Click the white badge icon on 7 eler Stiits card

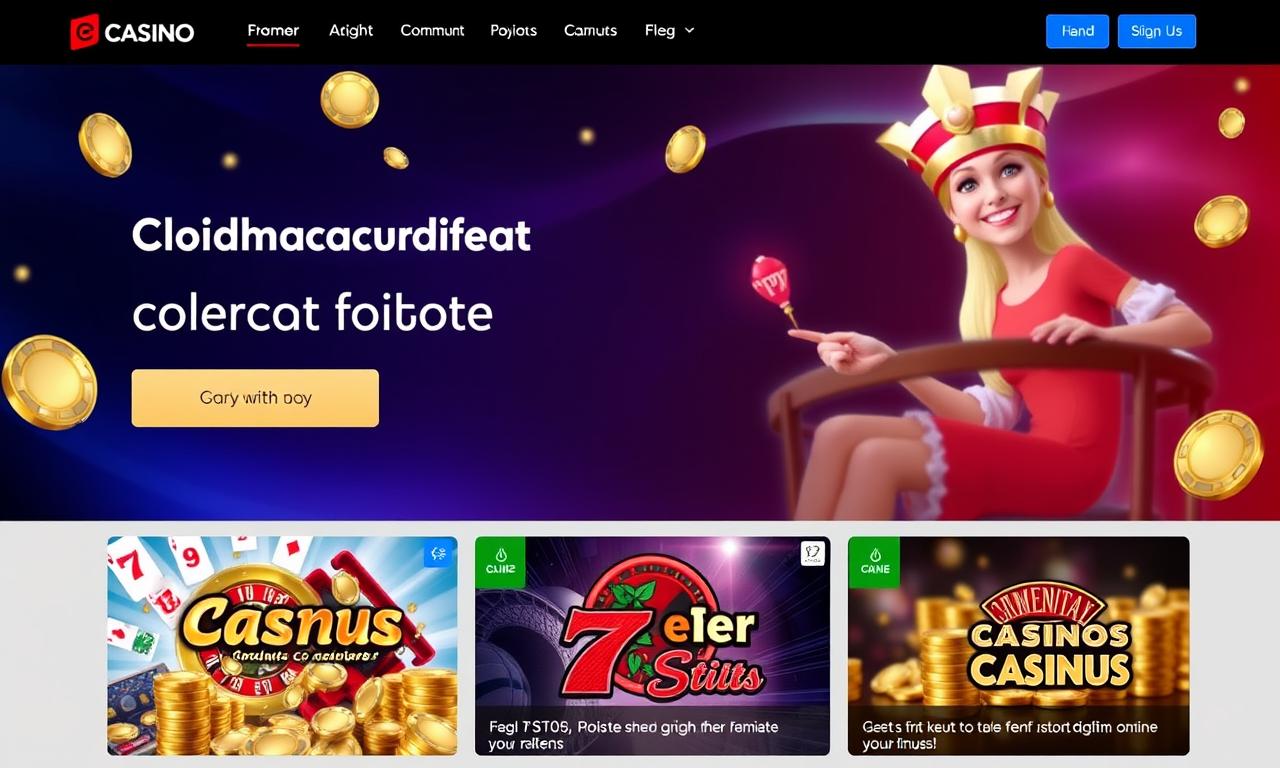click(813, 554)
